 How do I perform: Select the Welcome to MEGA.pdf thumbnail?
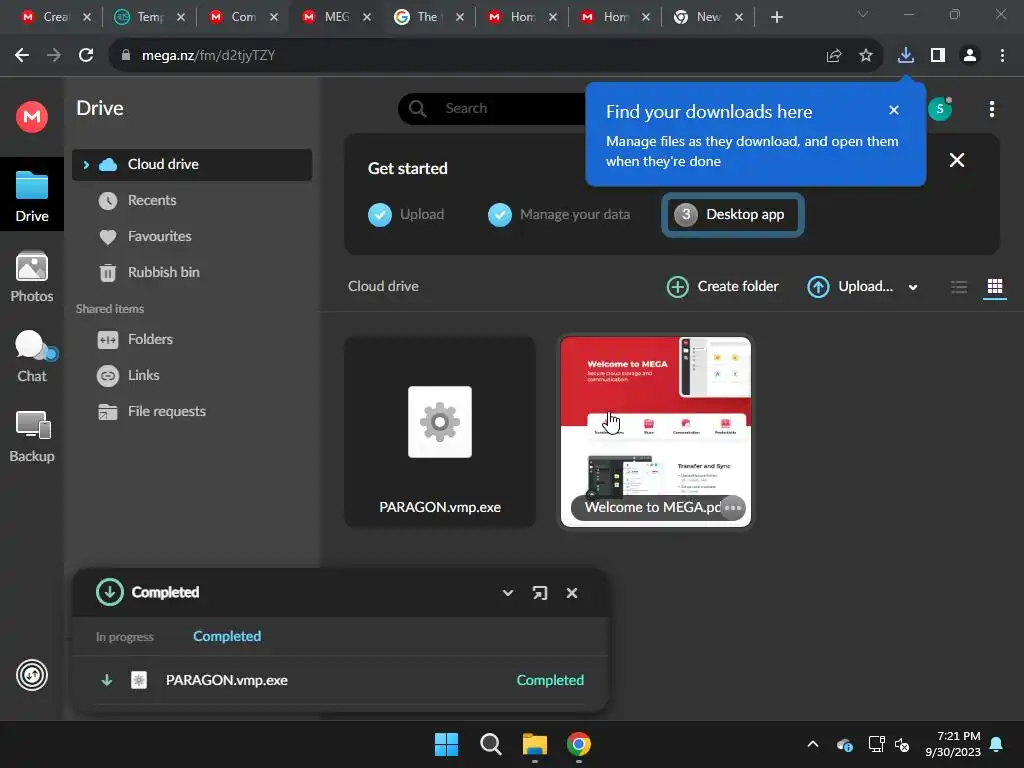pos(656,432)
